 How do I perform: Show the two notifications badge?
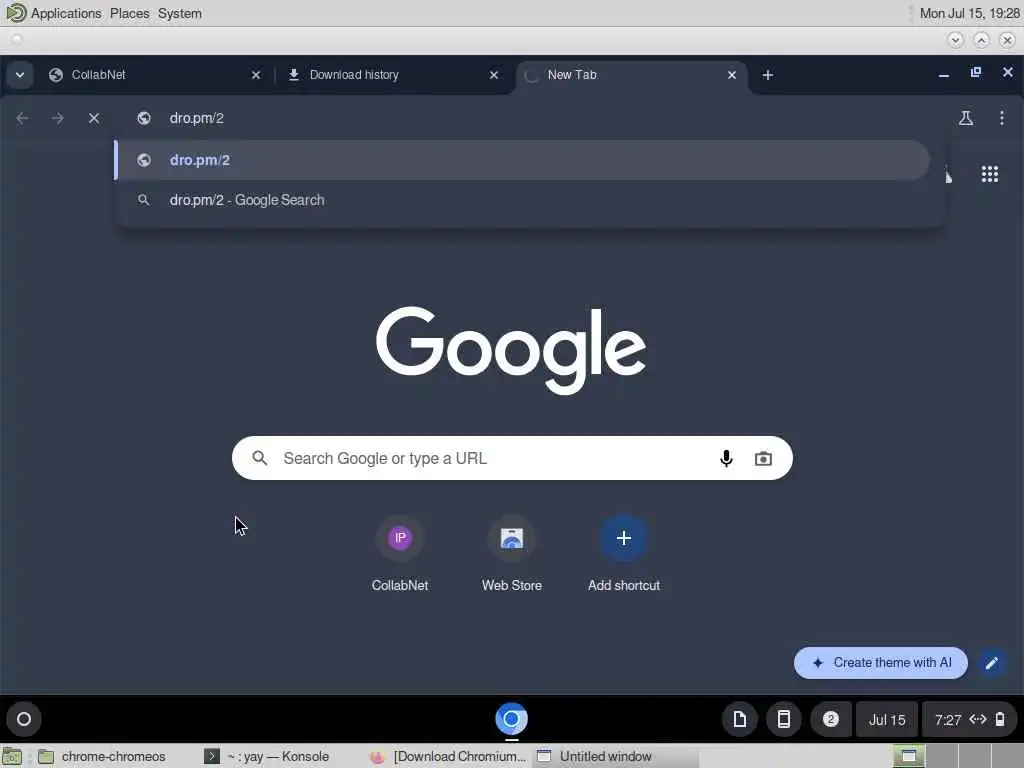point(831,720)
